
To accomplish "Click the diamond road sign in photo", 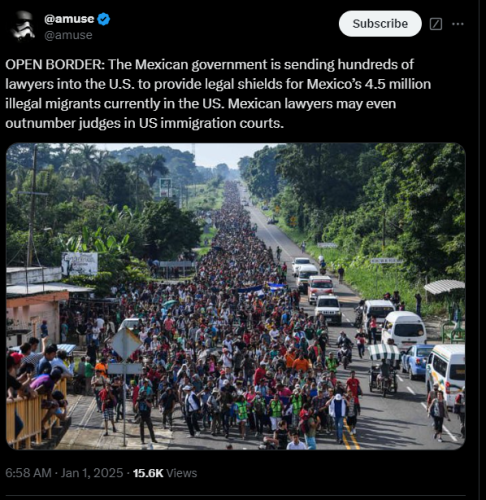I will click(126, 344).
